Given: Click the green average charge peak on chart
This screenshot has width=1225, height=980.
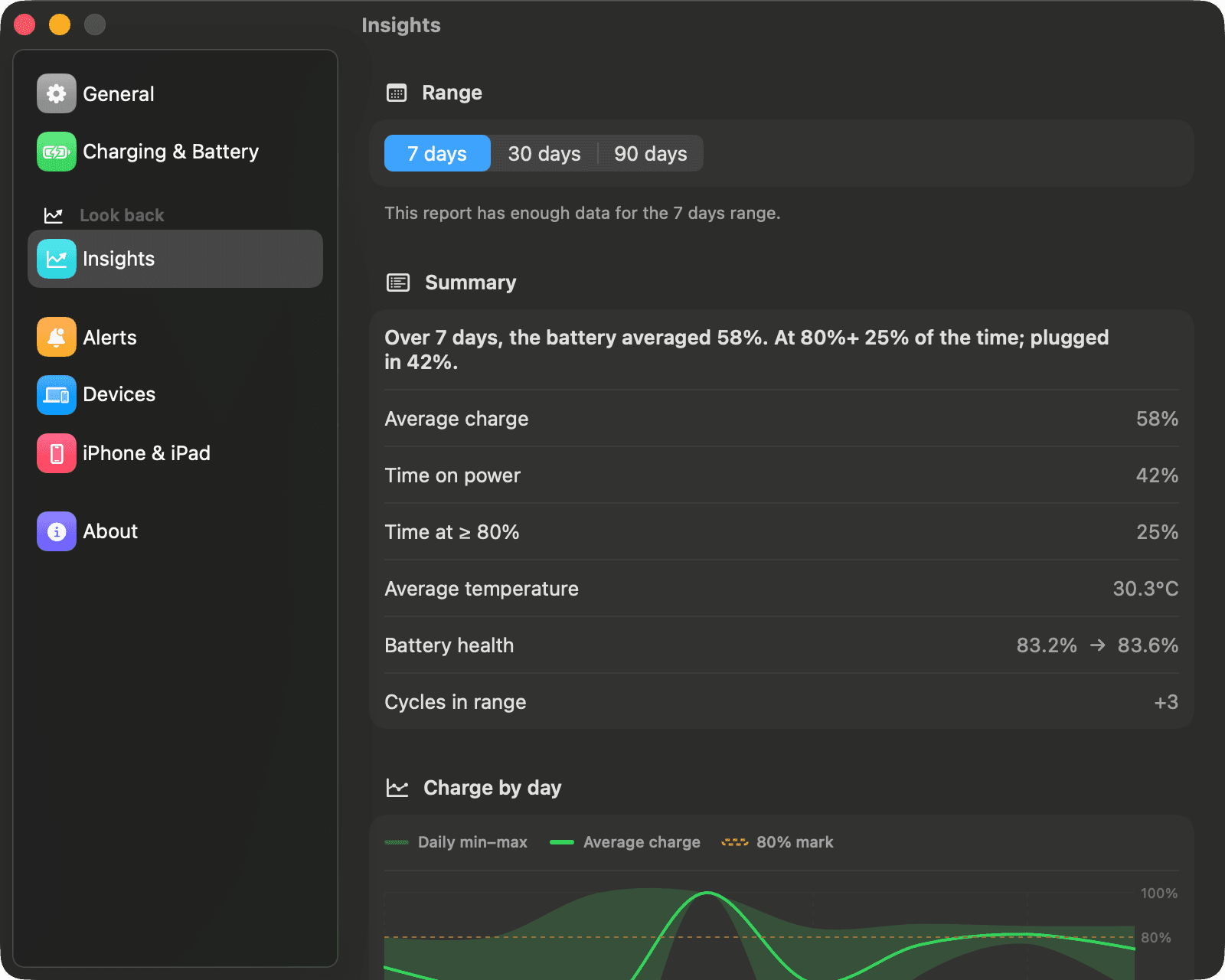Looking at the screenshot, I should tap(708, 893).
